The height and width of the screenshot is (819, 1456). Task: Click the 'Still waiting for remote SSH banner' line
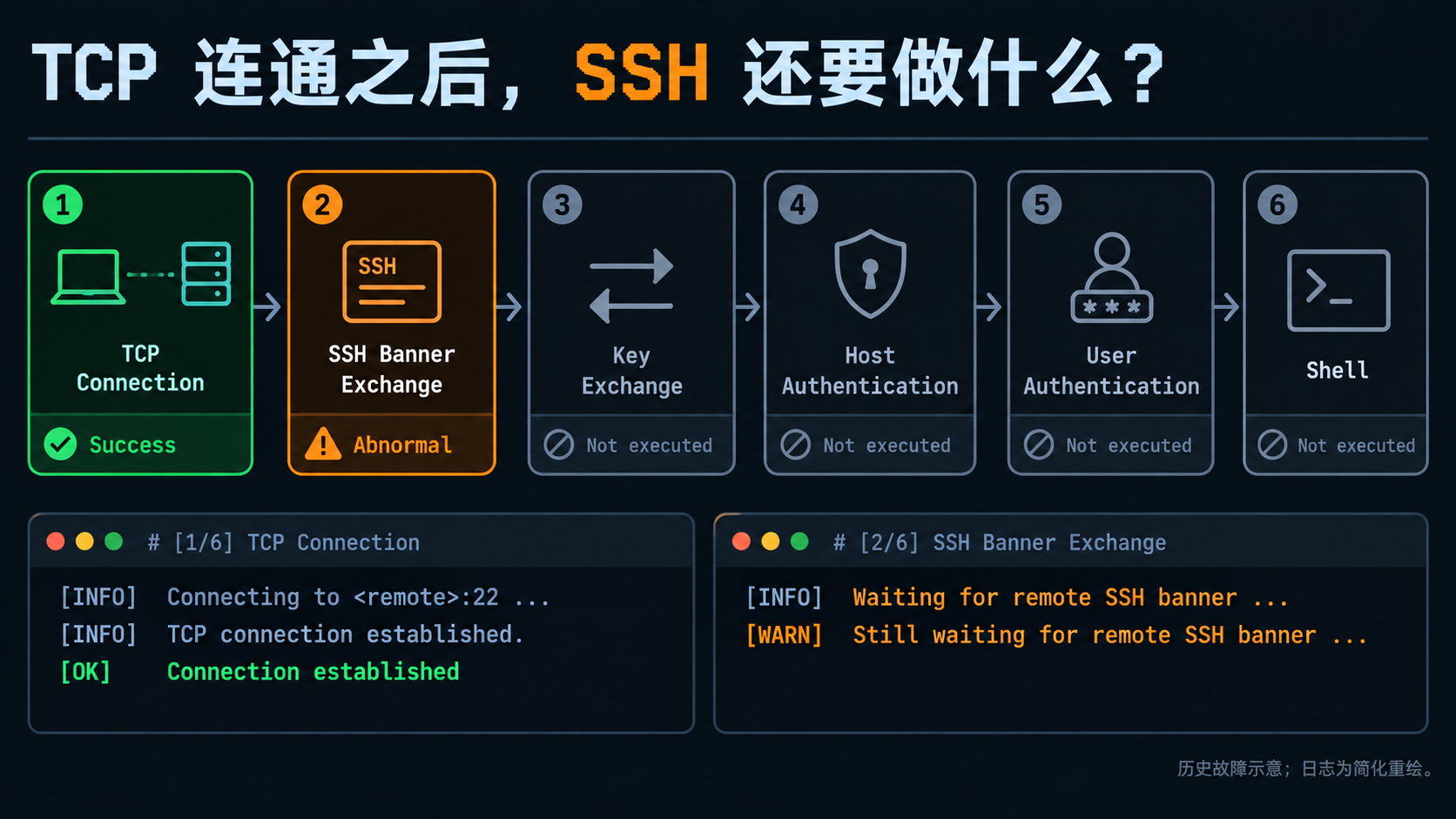(x=1110, y=634)
